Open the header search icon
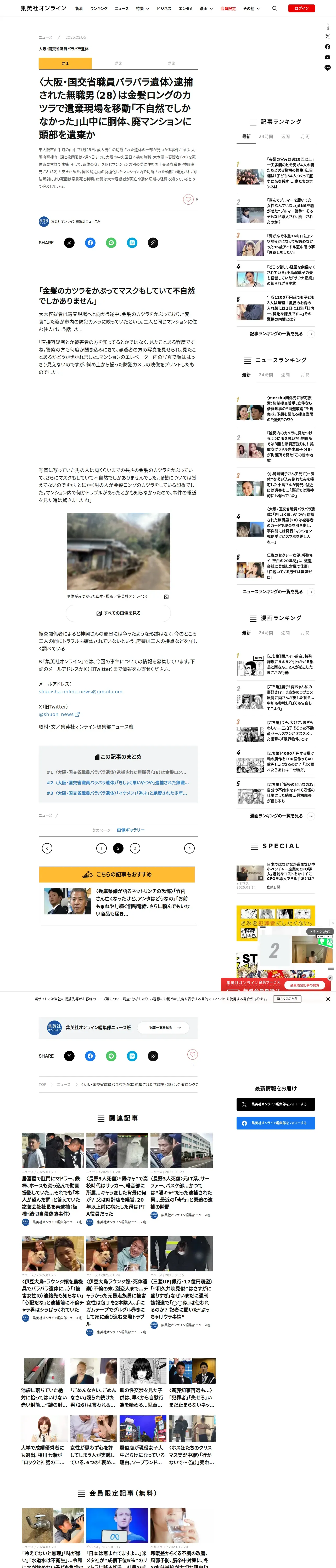 (x=275, y=9)
